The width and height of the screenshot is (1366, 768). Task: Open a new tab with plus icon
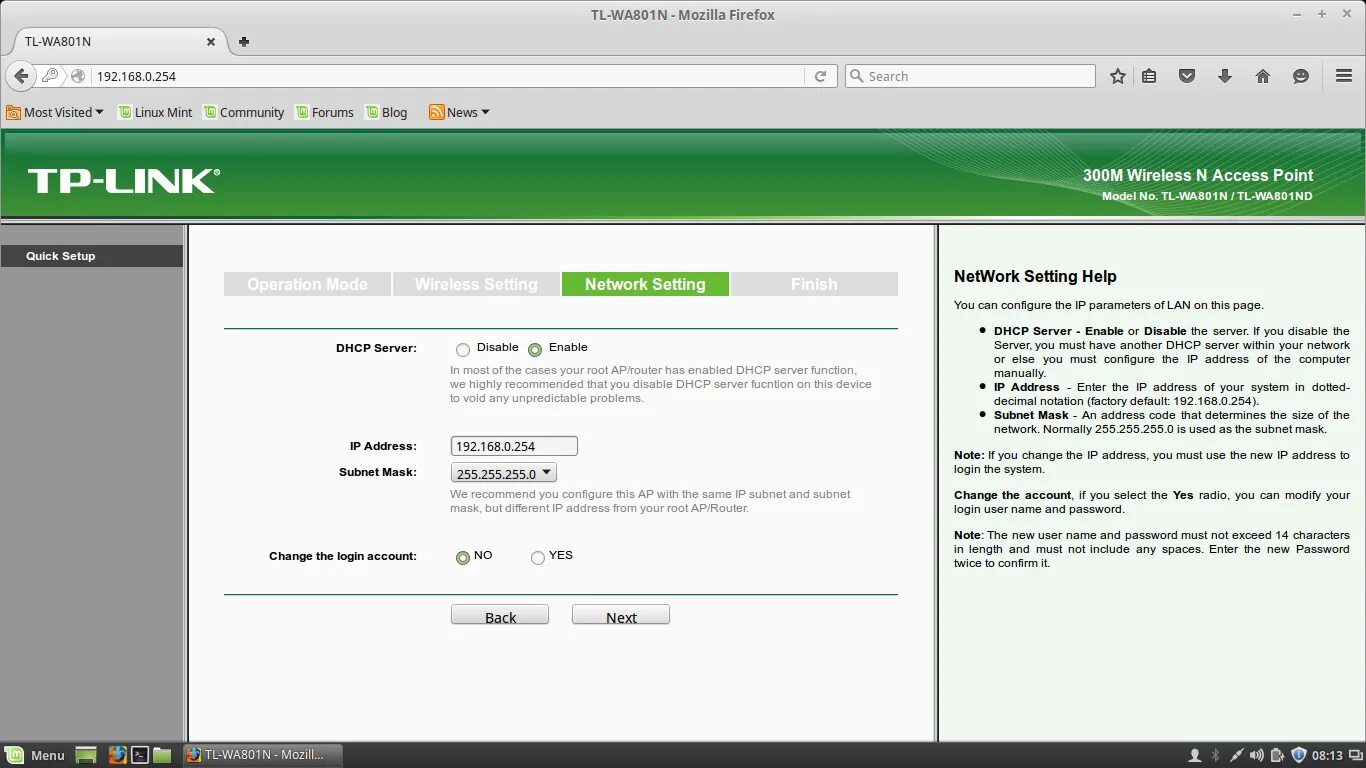[244, 42]
